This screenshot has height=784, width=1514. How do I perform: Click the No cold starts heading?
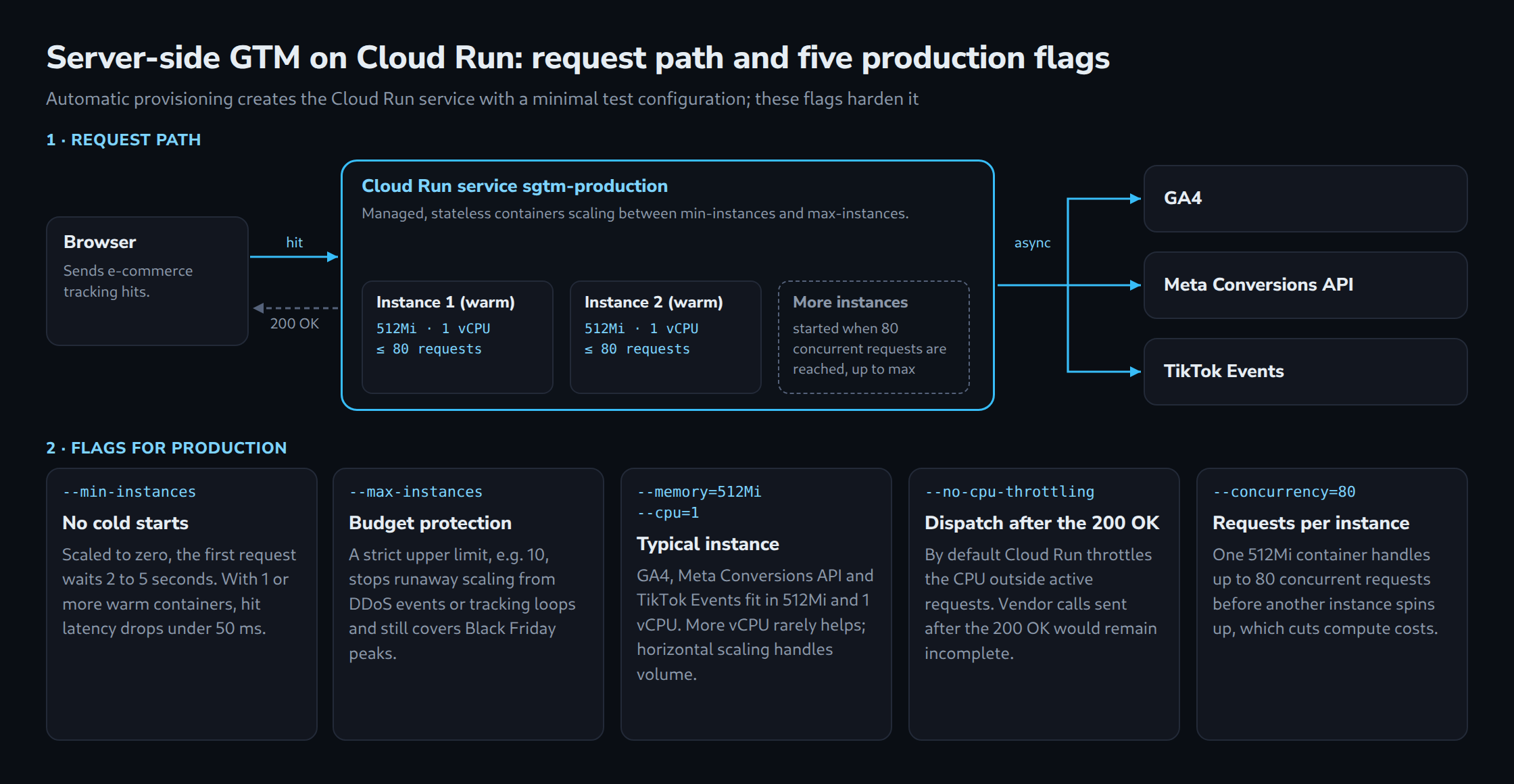click(126, 523)
